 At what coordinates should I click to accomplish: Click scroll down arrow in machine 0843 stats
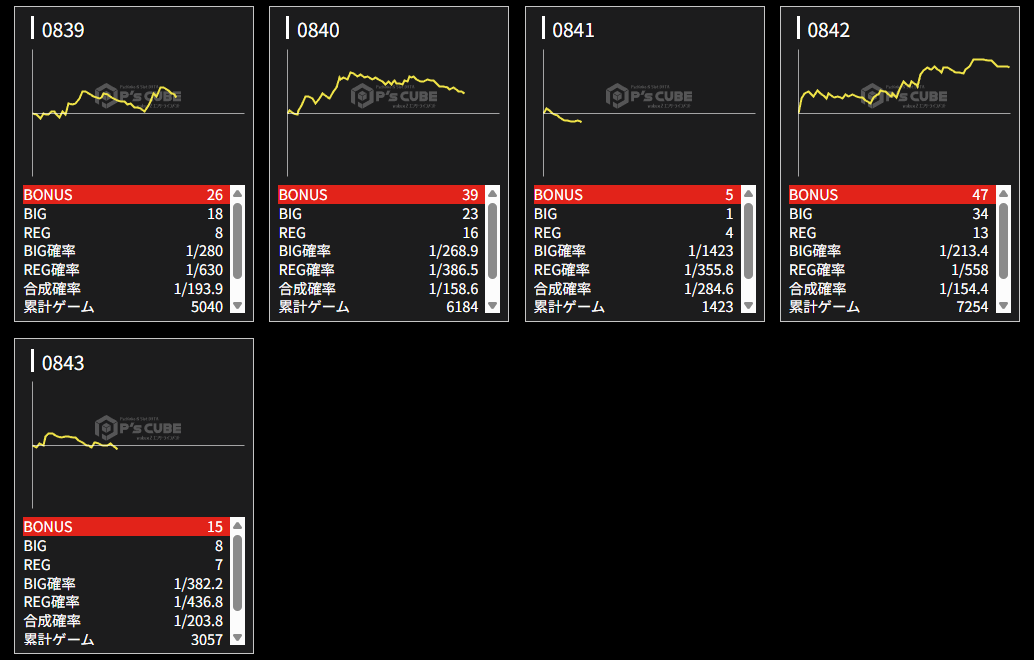[237, 638]
